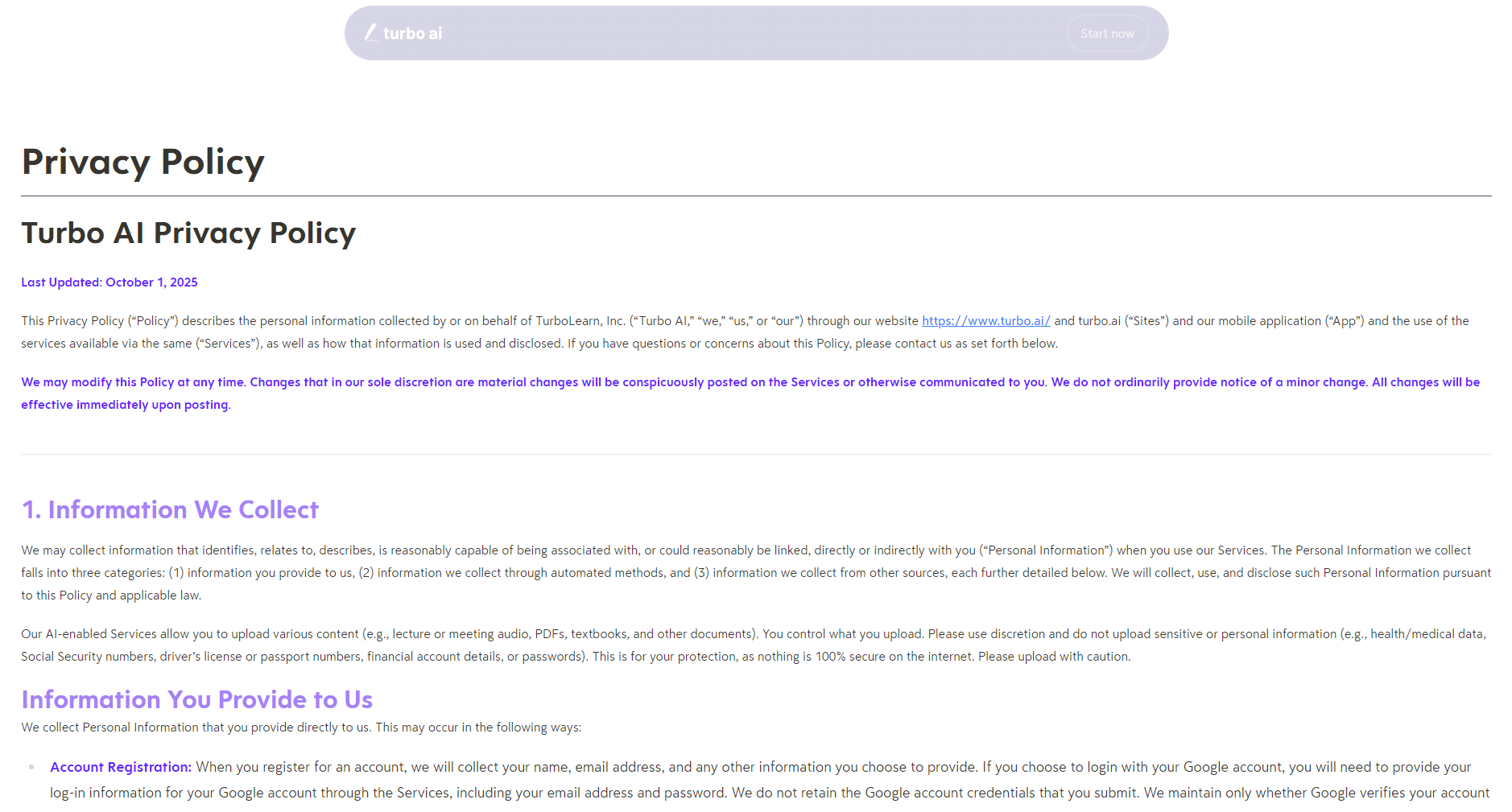This screenshot has width=1512, height=812.
Task: Click the bullet marker before Account Registration
Action: 31,768
